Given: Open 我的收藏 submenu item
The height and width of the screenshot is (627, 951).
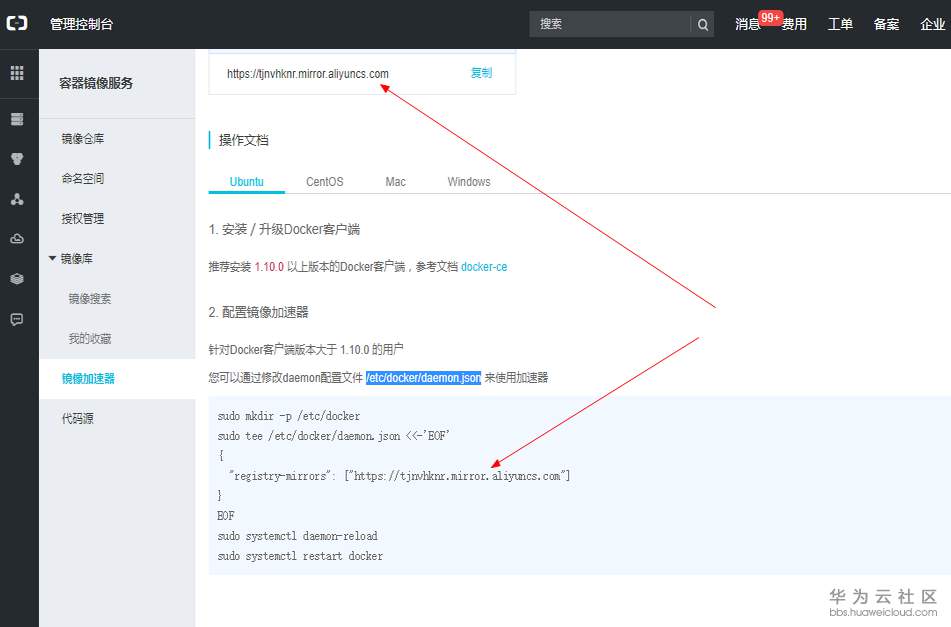Looking at the screenshot, I should (90, 338).
